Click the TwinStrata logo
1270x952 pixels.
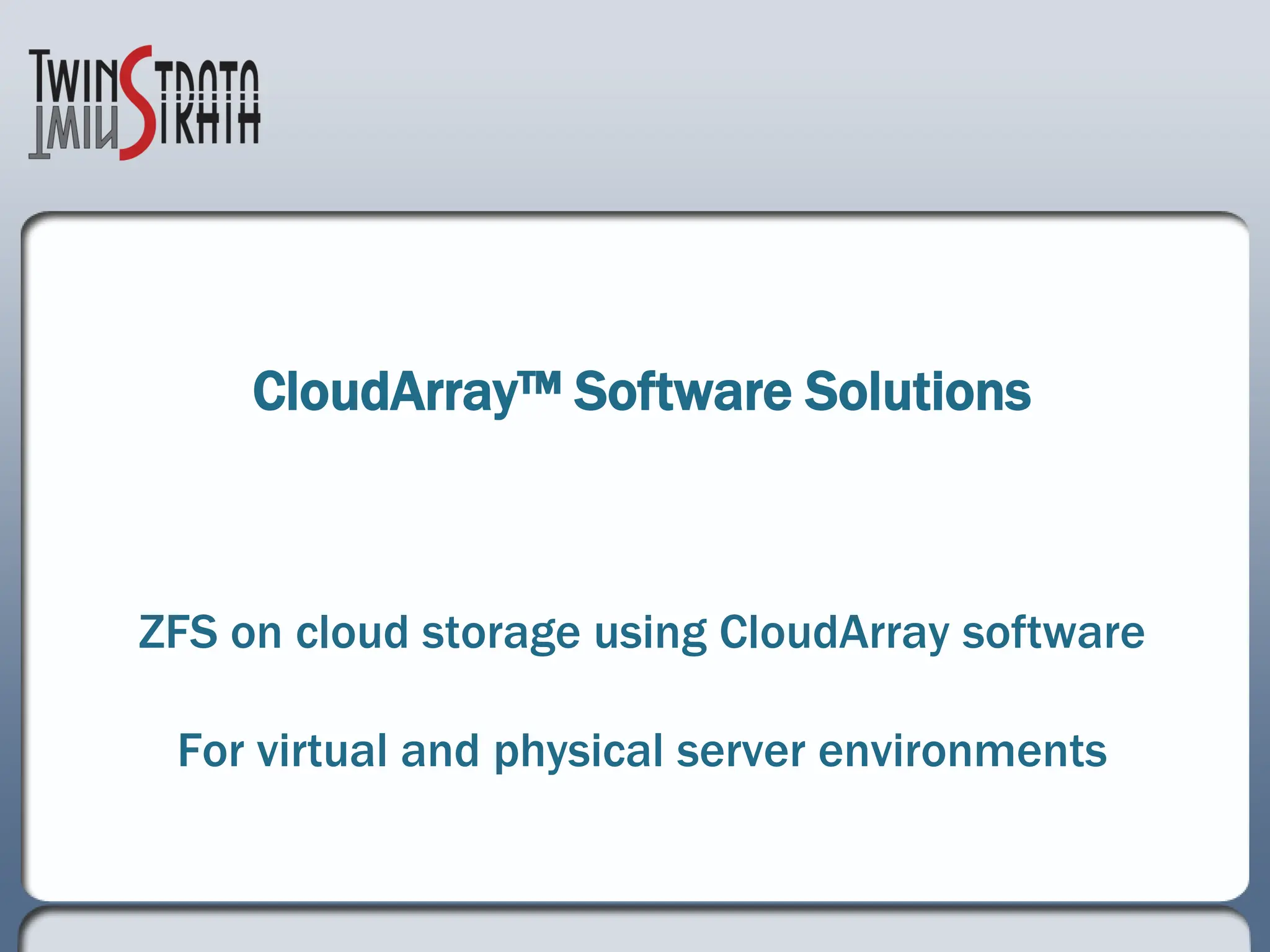(144, 102)
